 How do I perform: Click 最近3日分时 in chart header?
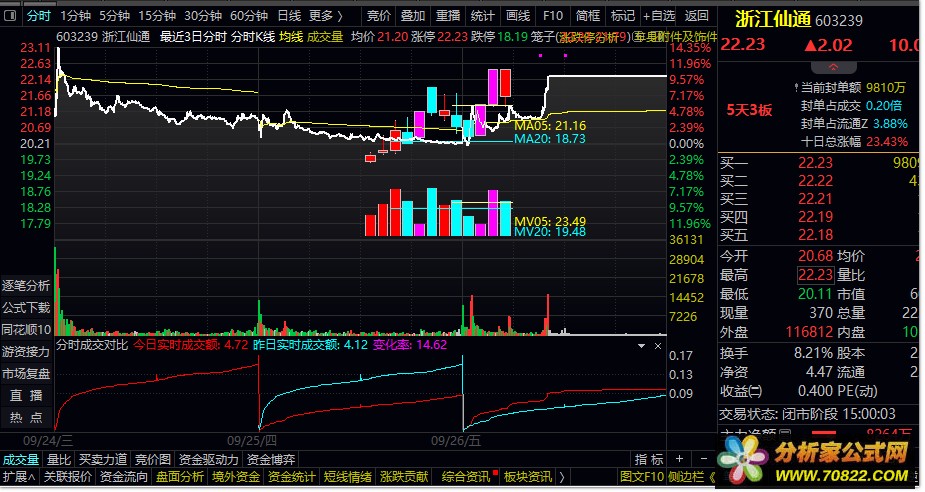(x=193, y=37)
